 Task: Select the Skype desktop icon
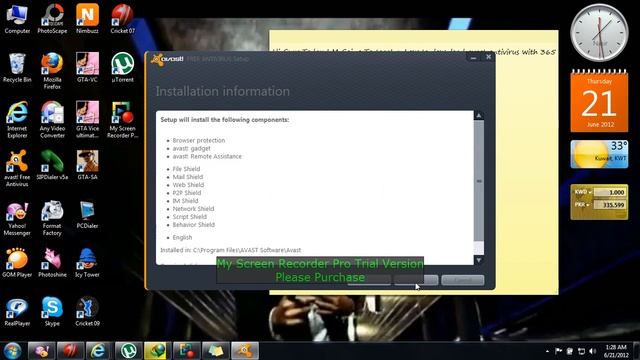tap(52, 311)
